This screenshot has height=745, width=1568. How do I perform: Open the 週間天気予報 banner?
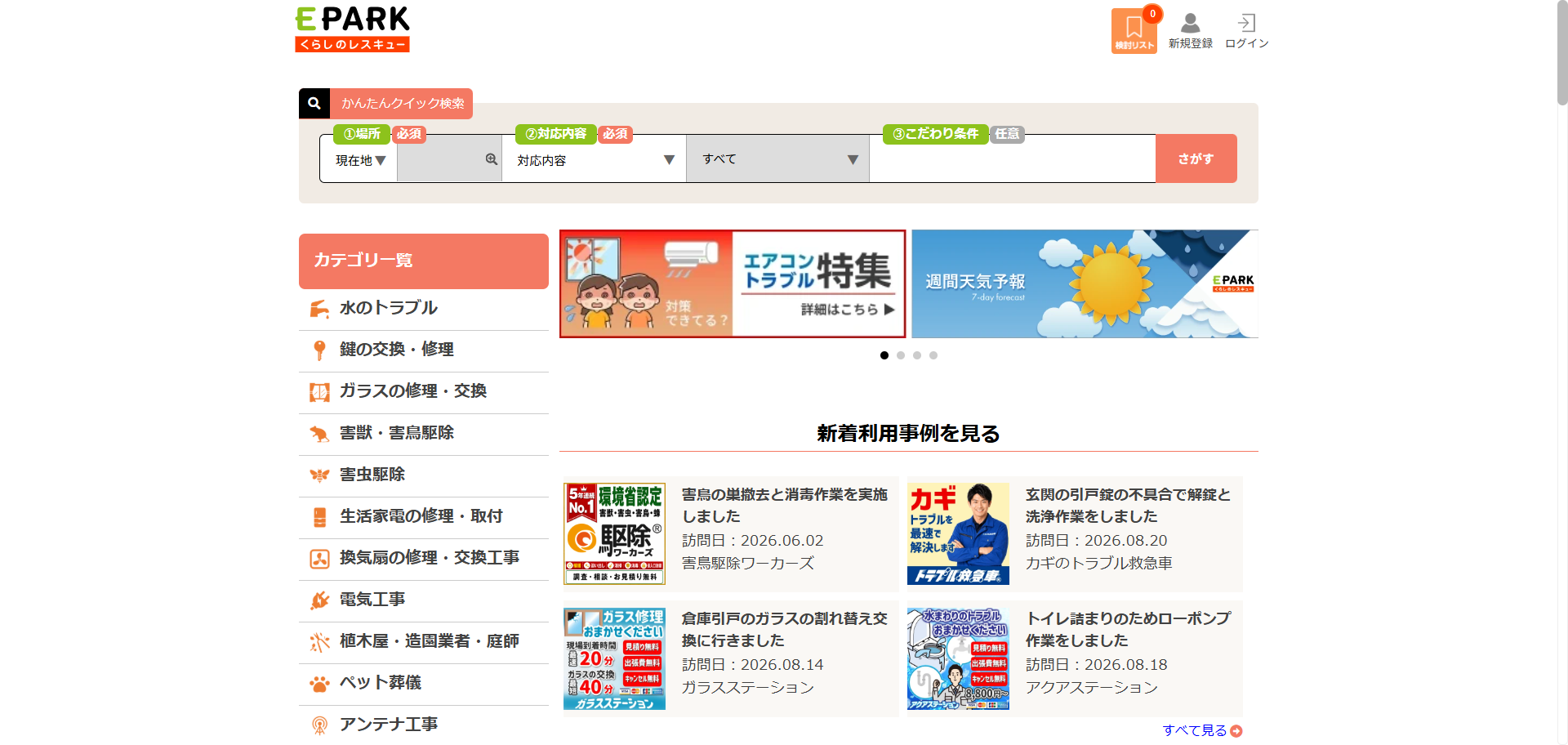[1085, 283]
